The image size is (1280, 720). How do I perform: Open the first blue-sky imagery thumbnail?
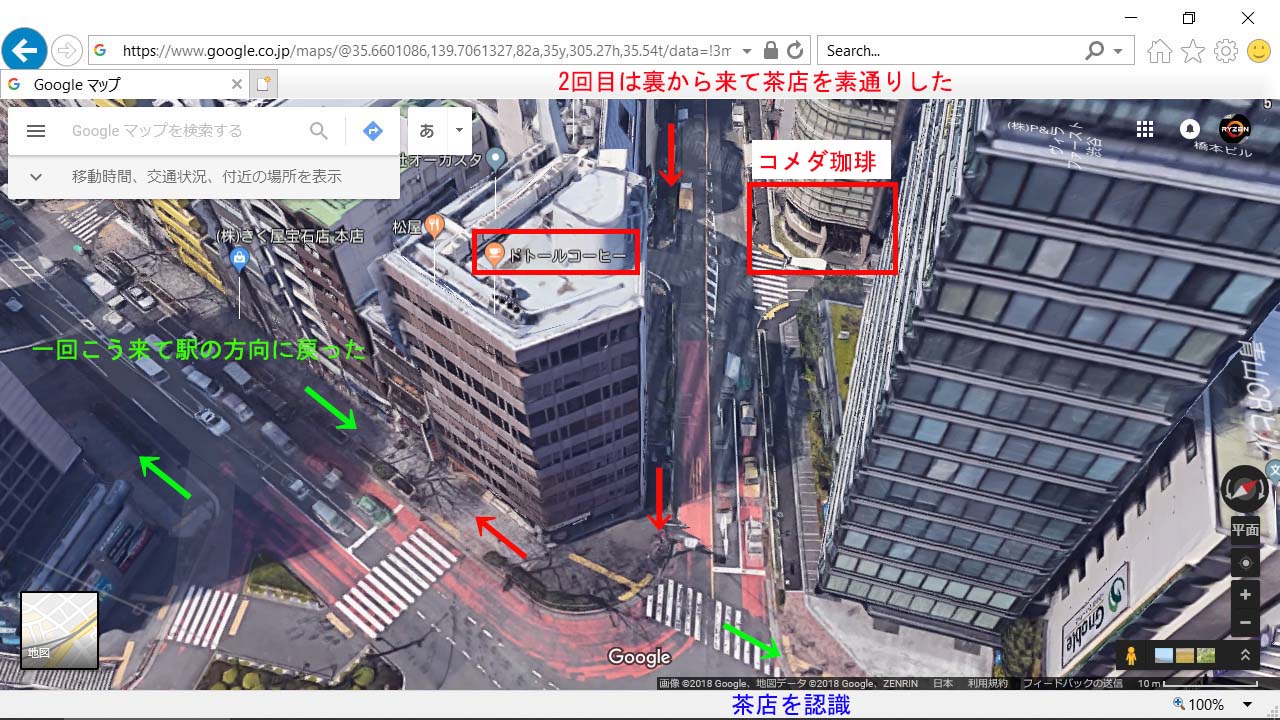click(x=1164, y=656)
